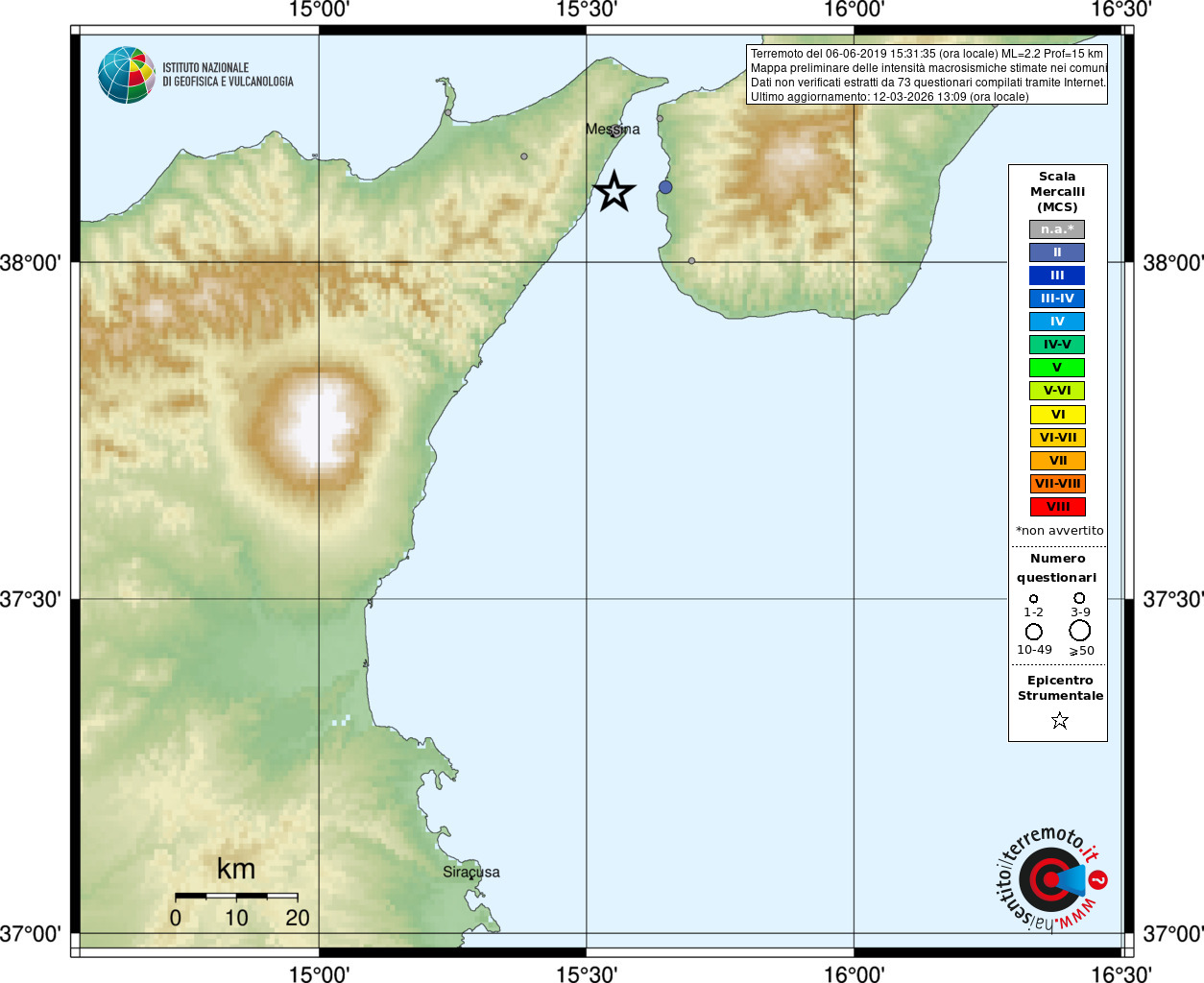Pick the green V intensity swatch
This screenshot has width=1204, height=983.
click(1057, 368)
